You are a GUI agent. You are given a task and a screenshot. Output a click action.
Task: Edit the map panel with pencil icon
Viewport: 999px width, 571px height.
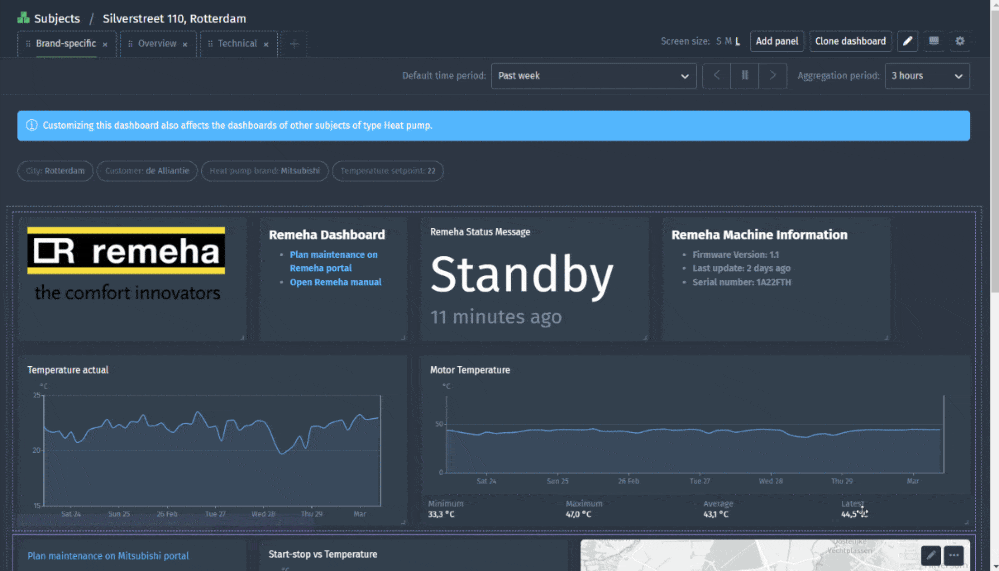coord(930,555)
